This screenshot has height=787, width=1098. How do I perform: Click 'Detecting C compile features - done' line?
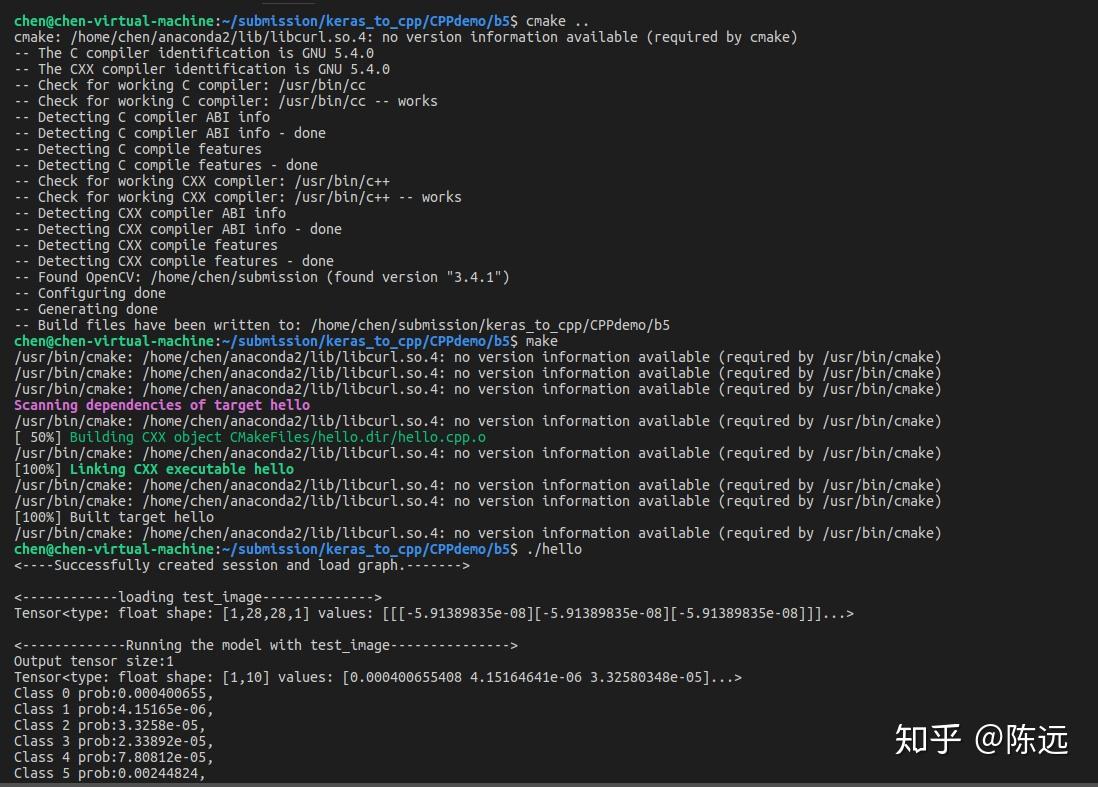click(166, 165)
